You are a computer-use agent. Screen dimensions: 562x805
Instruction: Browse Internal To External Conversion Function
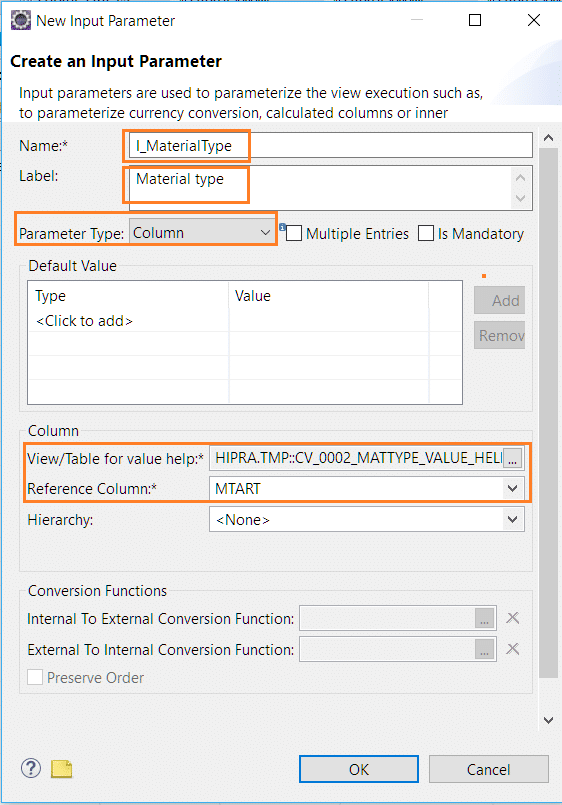click(484, 619)
